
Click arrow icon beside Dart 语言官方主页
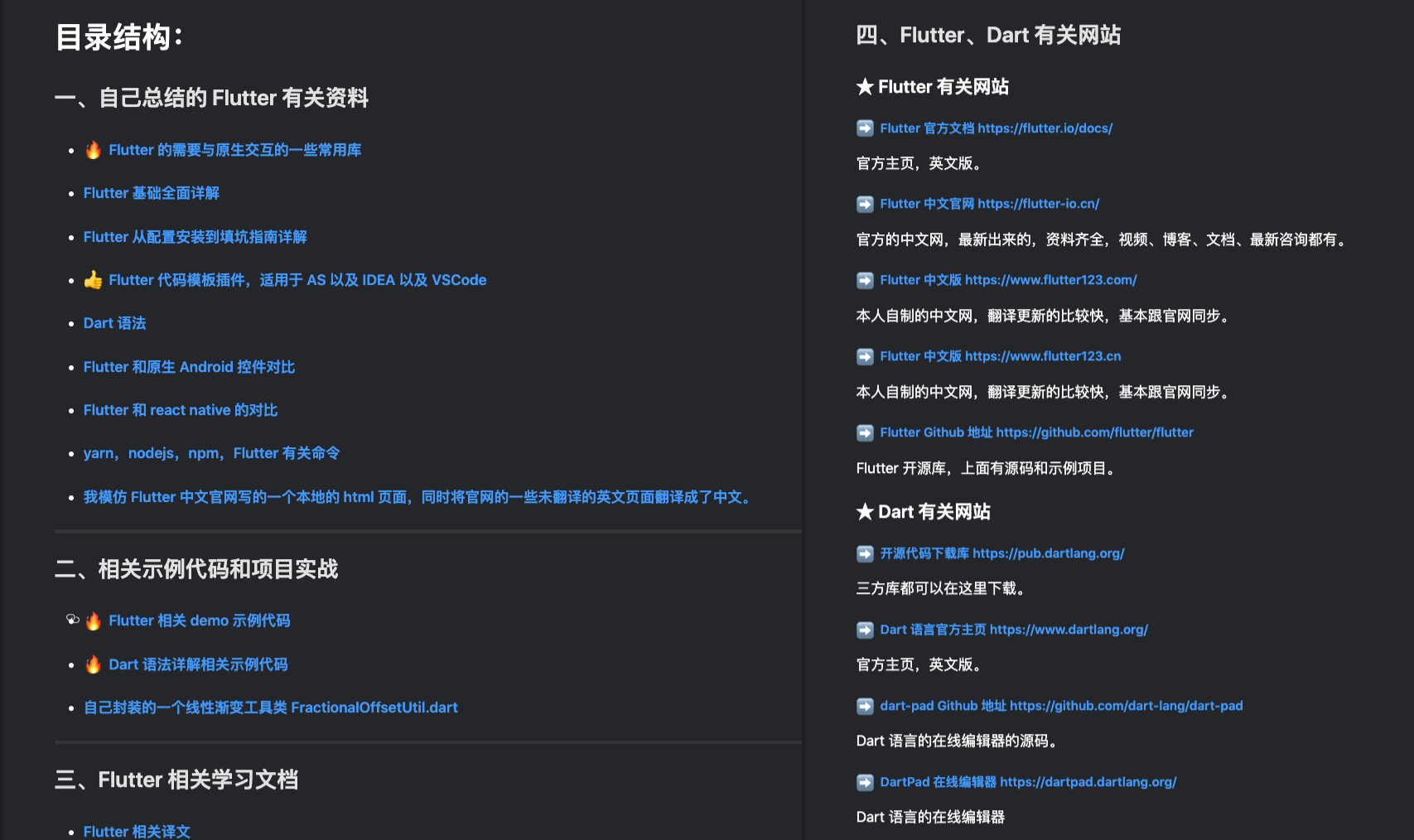[865, 630]
